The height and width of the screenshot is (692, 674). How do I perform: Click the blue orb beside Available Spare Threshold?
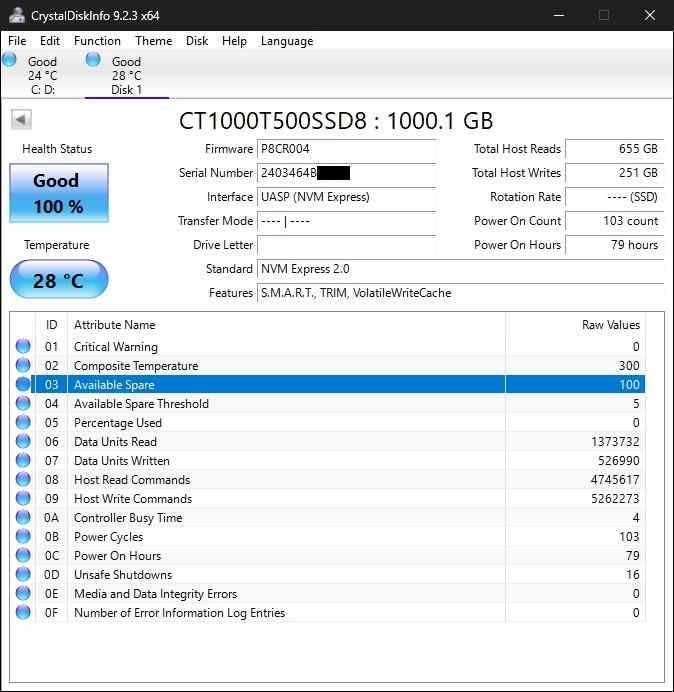tap(23, 403)
